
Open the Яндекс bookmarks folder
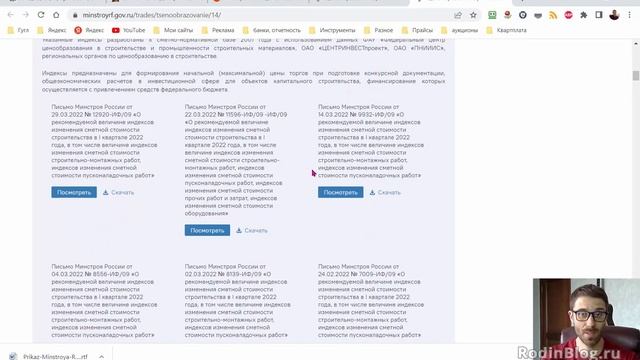[51, 30]
